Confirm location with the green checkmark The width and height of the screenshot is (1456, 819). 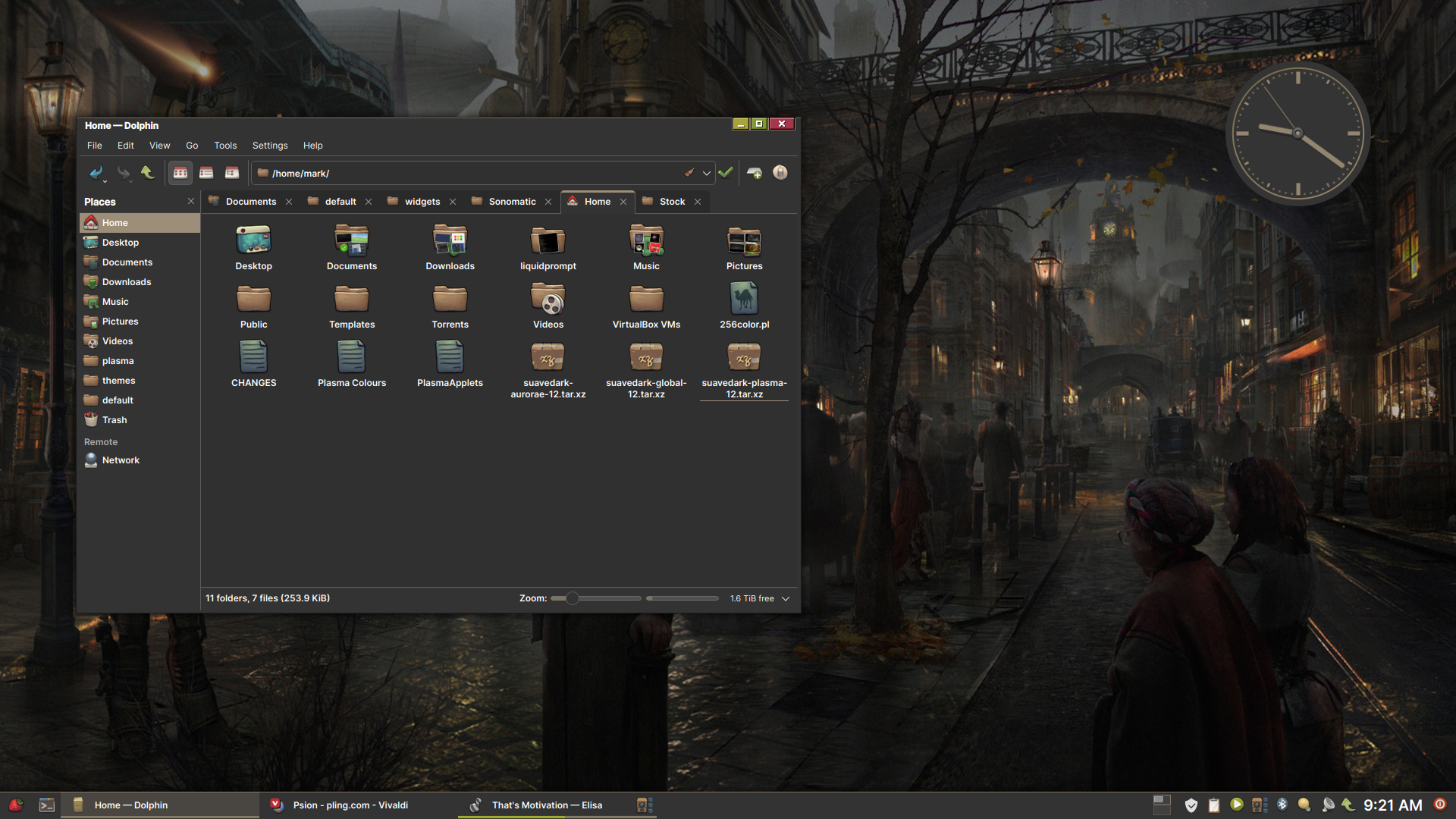(x=726, y=173)
